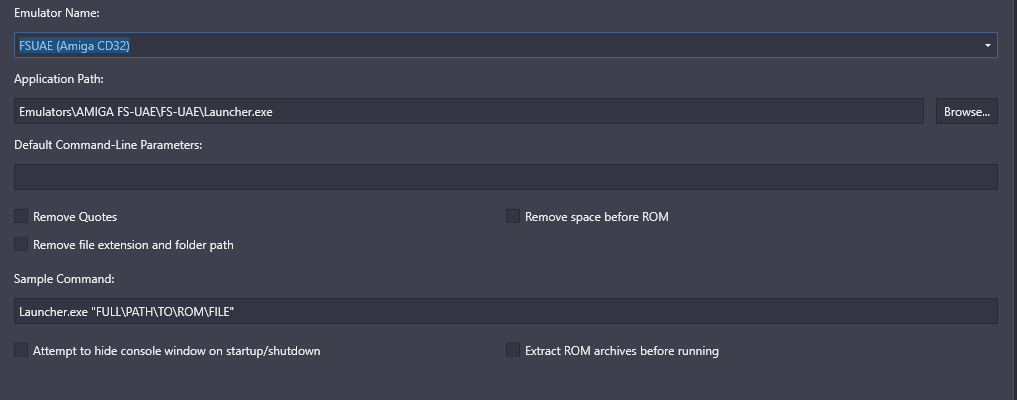Click 'Remove file extension and folder path' label
Image resolution: width=1017 pixels, height=400 pixels.
[x=133, y=245]
